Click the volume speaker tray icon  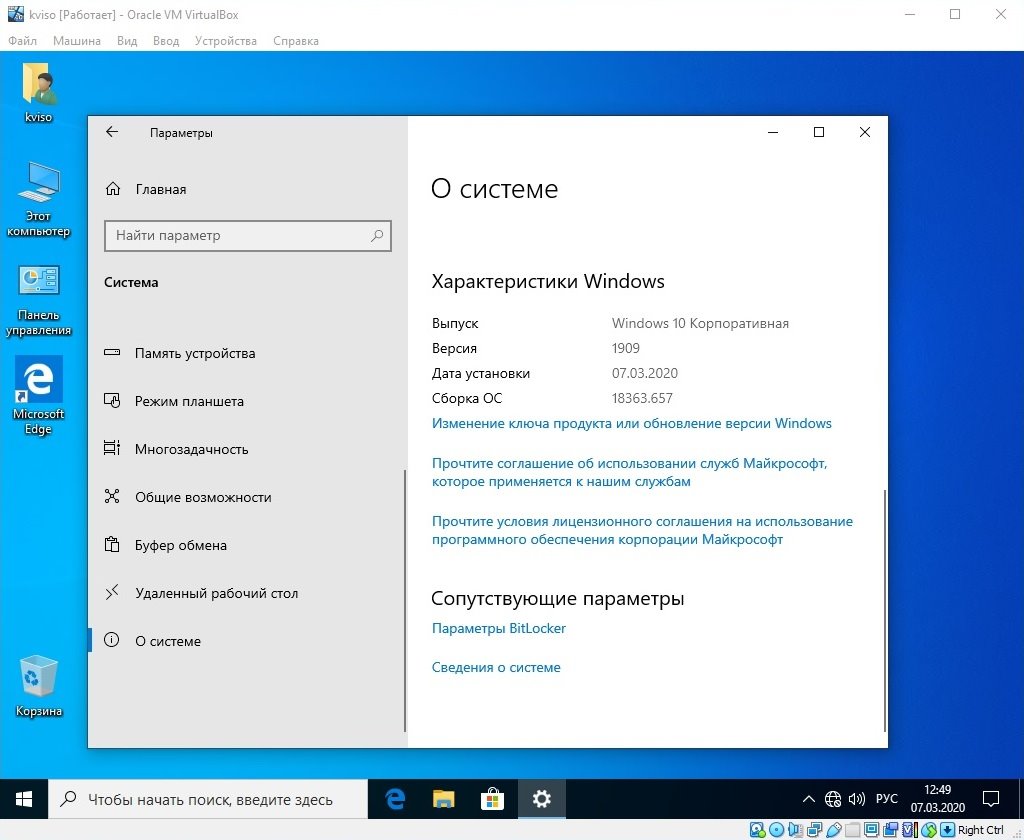(x=856, y=799)
